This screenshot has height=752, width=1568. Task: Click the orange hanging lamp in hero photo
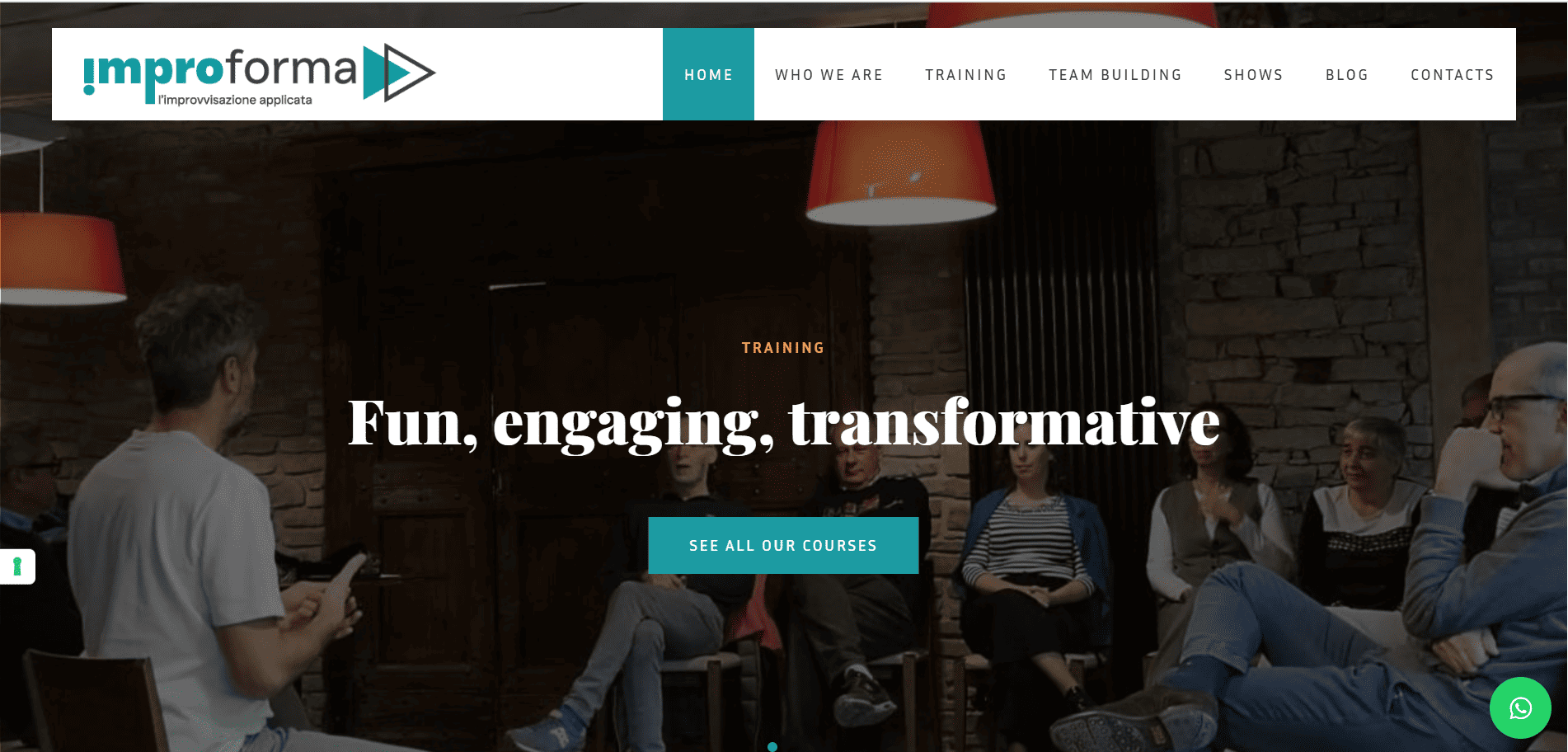tap(900, 173)
